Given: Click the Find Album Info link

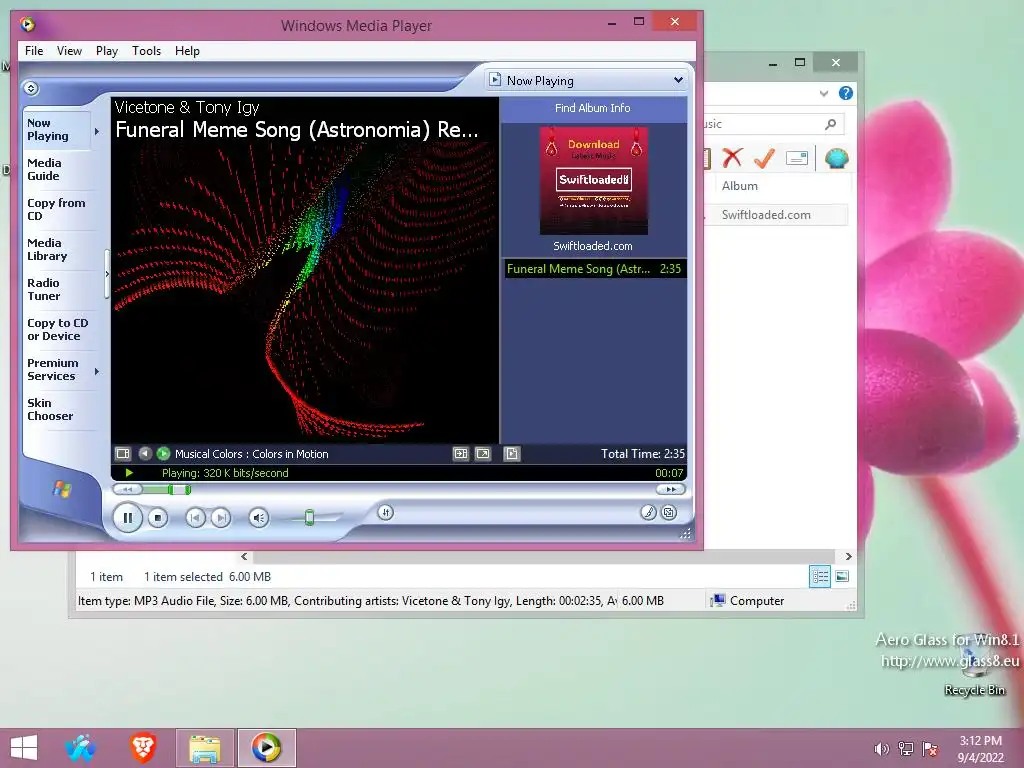Looking at the screenshot, I should click(x=592, y=108).
